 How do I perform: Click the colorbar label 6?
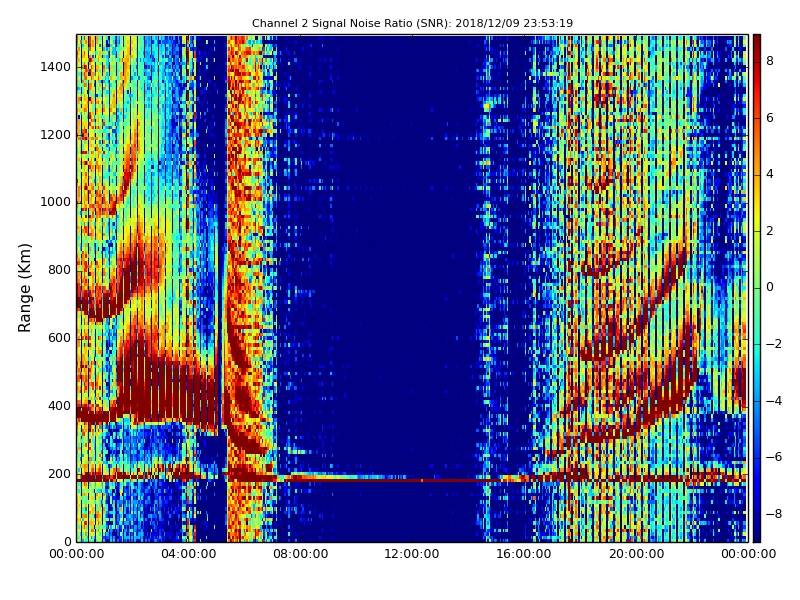click(770, 118)
